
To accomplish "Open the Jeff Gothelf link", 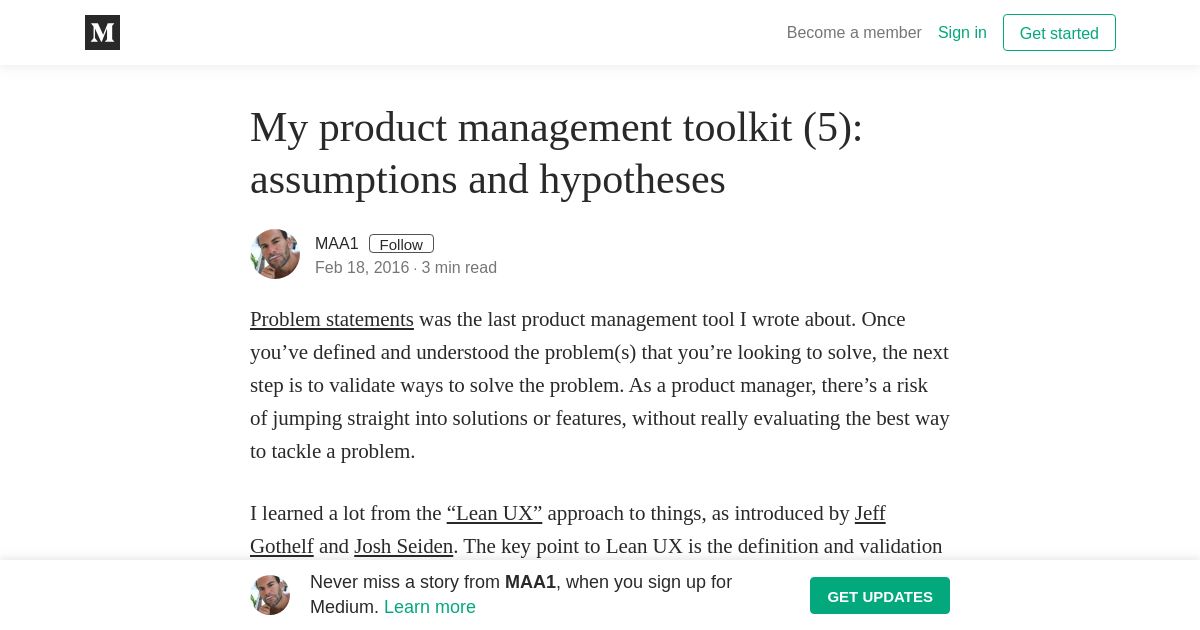I will point(870,513).
